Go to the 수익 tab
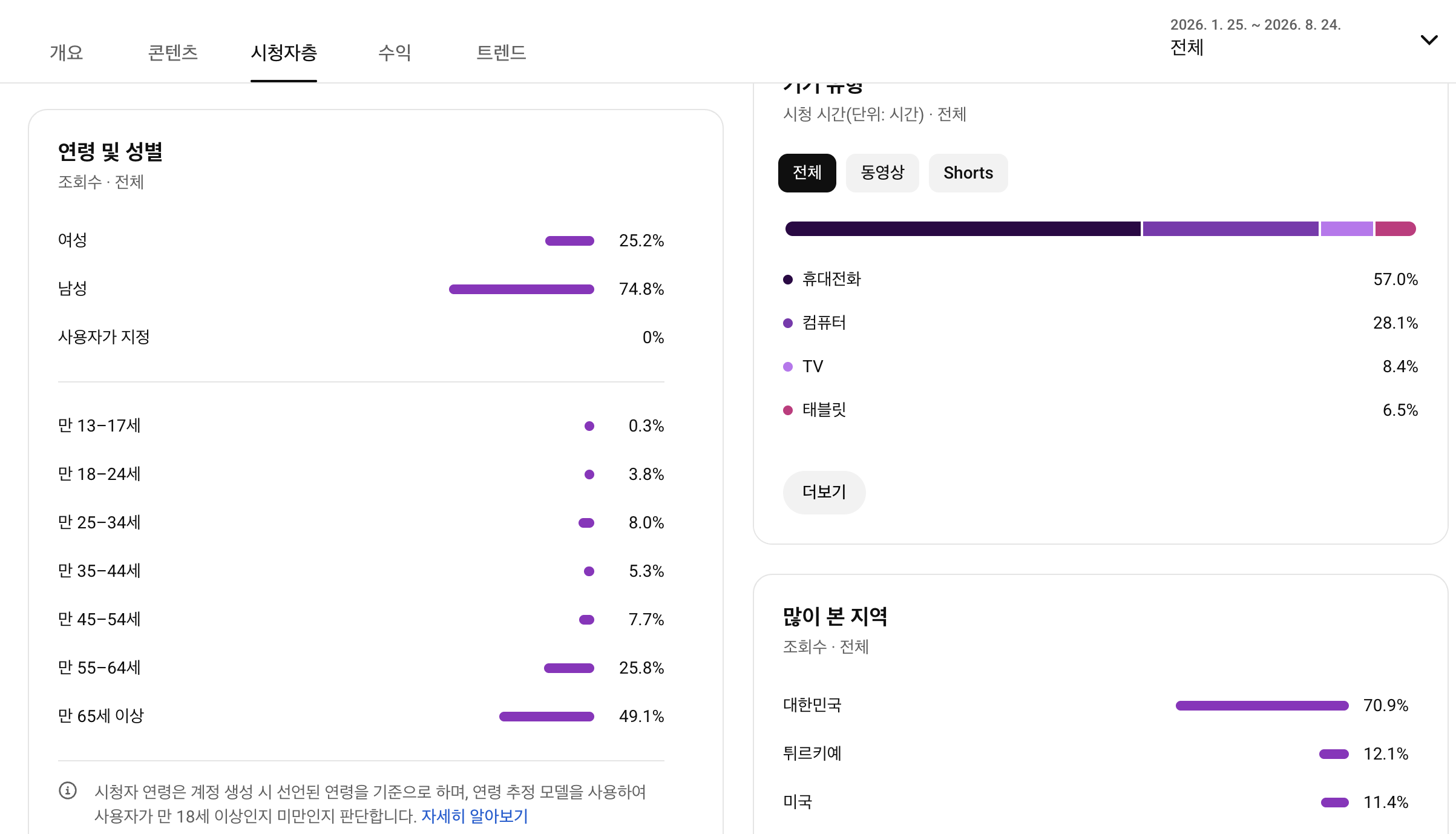 tap(395, 53)
